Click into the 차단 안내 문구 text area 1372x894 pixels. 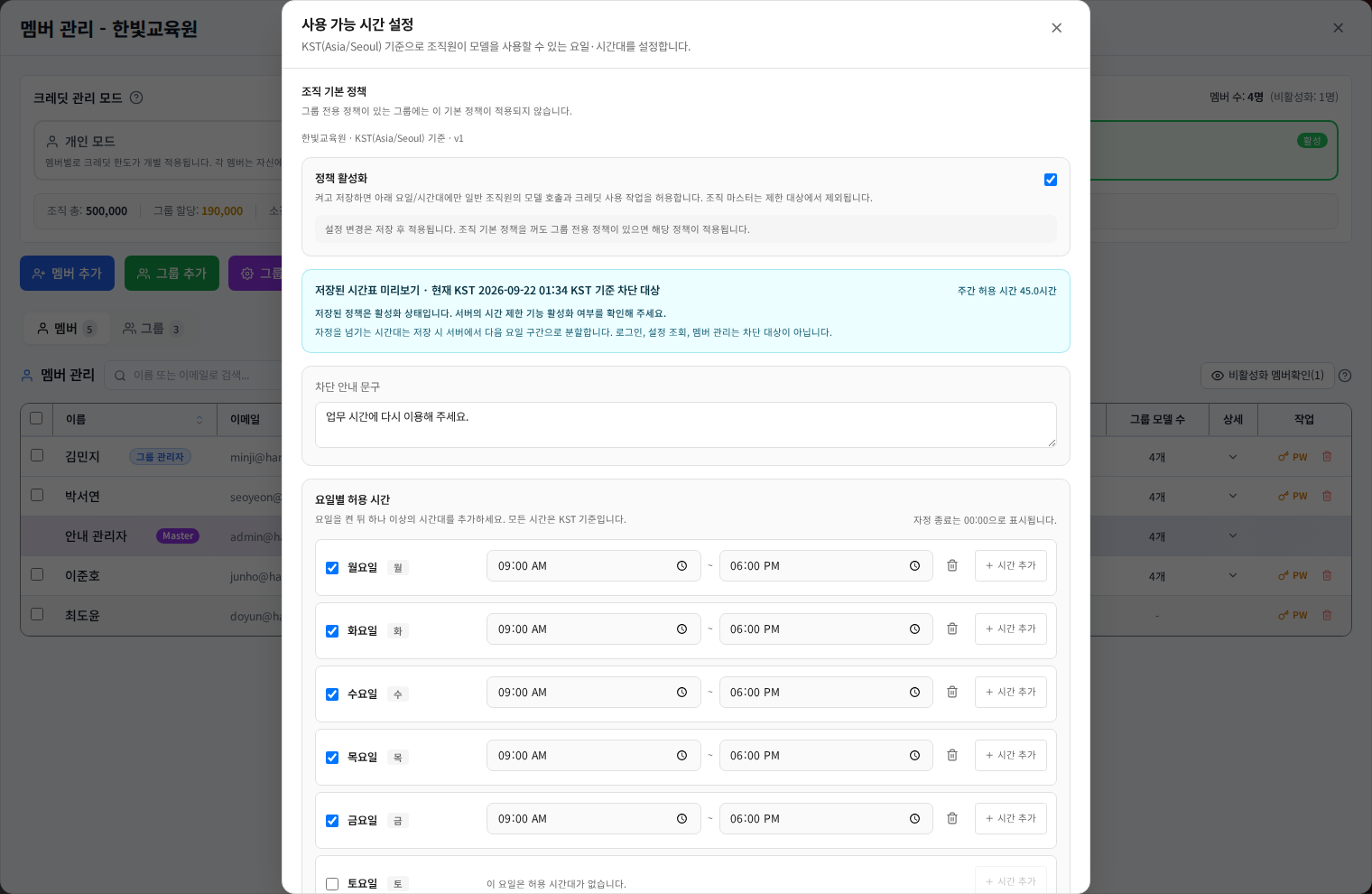point(686,424)
